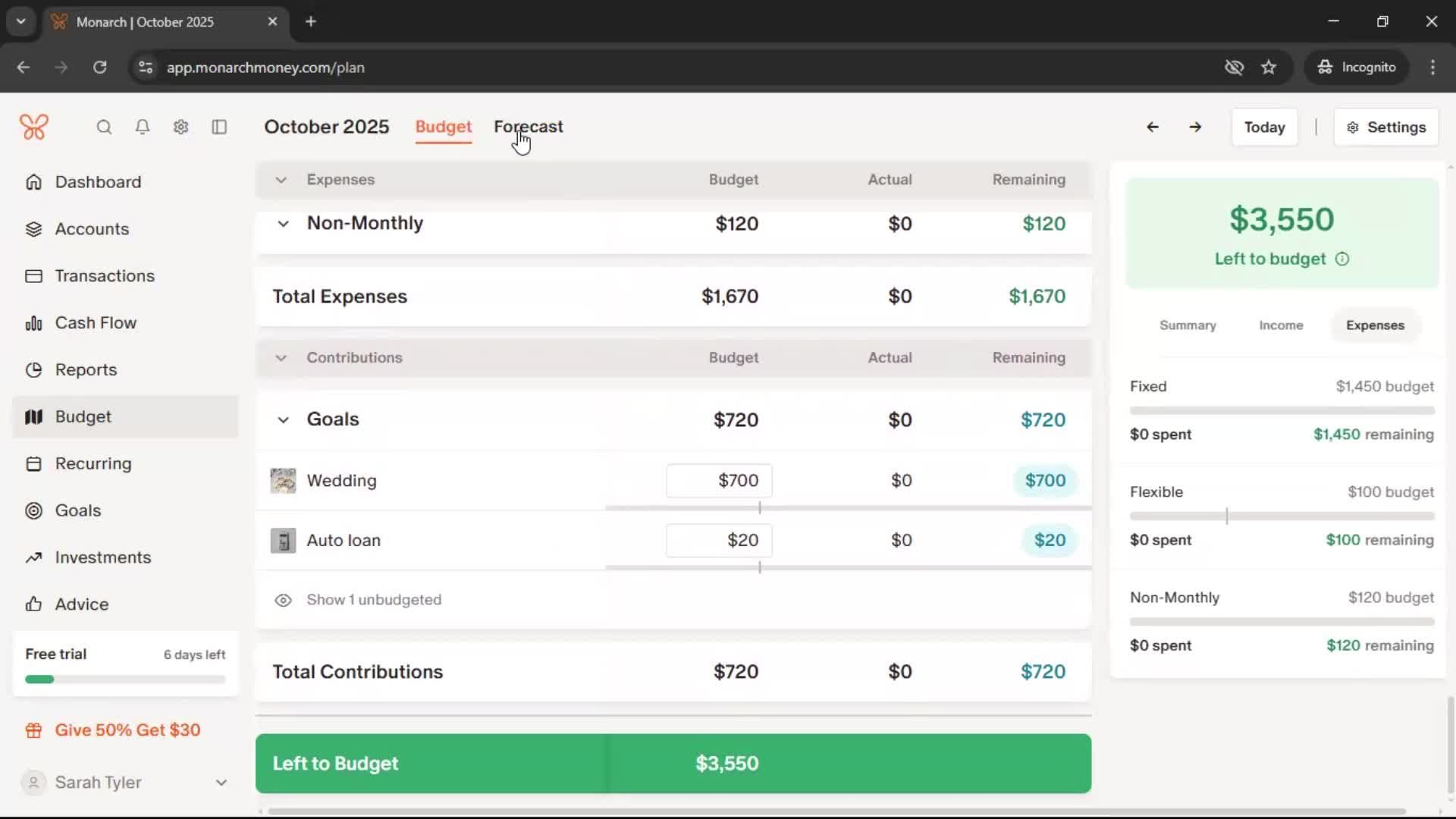Screen dimensions: 1456x819
Task: Open Sarah Tyler account dropdown
Action: click(221, 783)
